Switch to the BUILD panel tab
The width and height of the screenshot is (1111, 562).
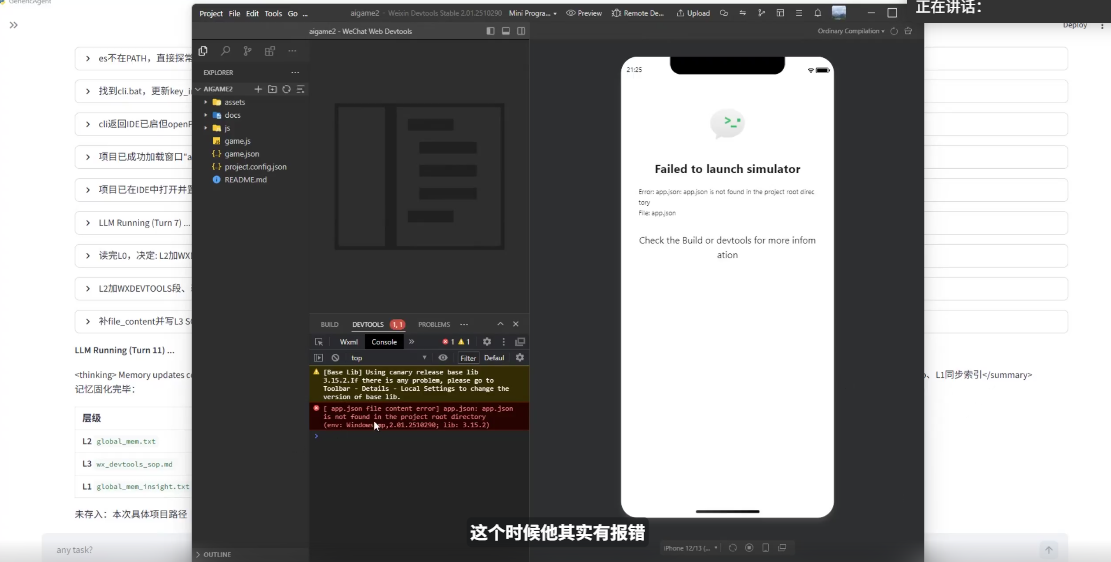coord(329,325)
